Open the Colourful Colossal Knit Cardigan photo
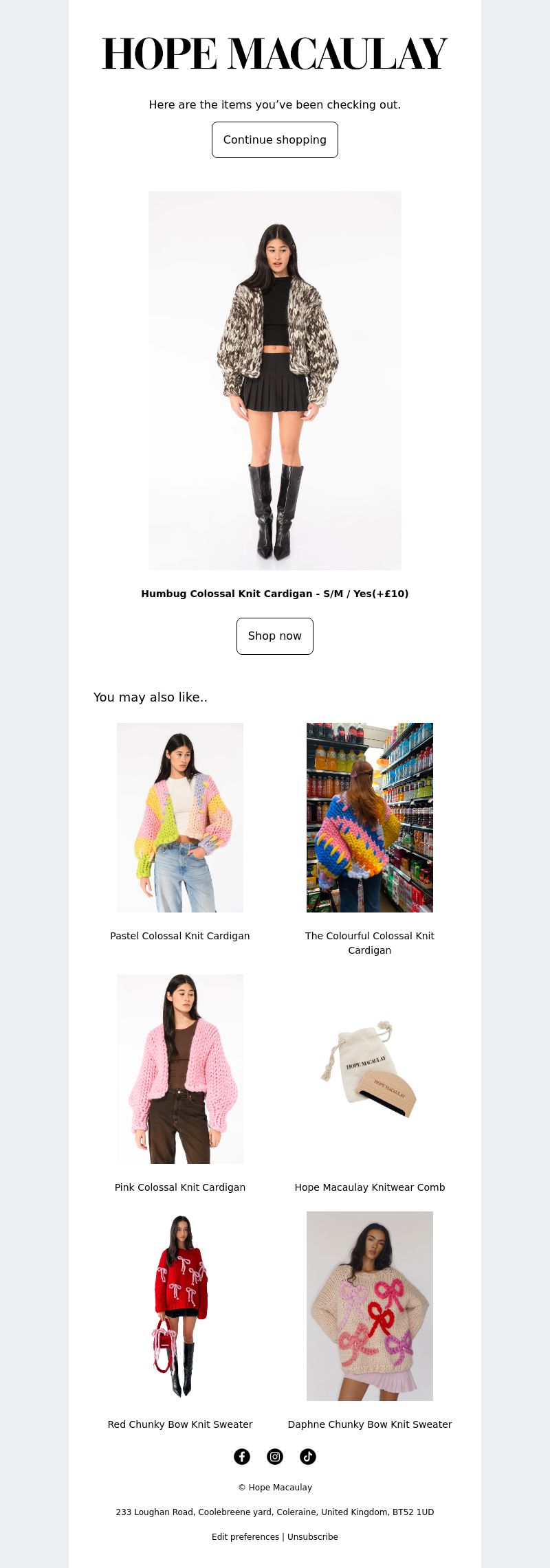 pyautogui.click(x=370, y=818)
